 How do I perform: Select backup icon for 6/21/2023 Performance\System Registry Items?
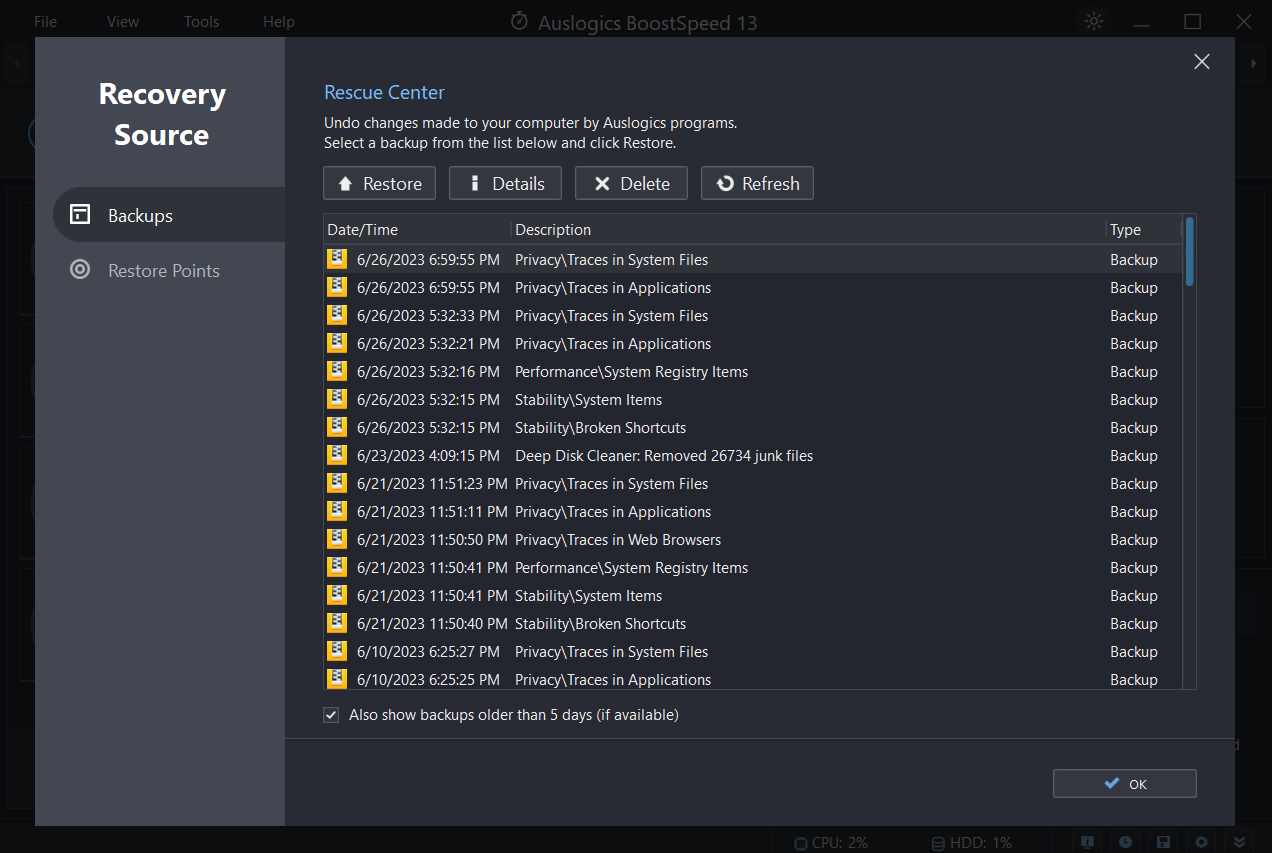click(x=336, y=567)
